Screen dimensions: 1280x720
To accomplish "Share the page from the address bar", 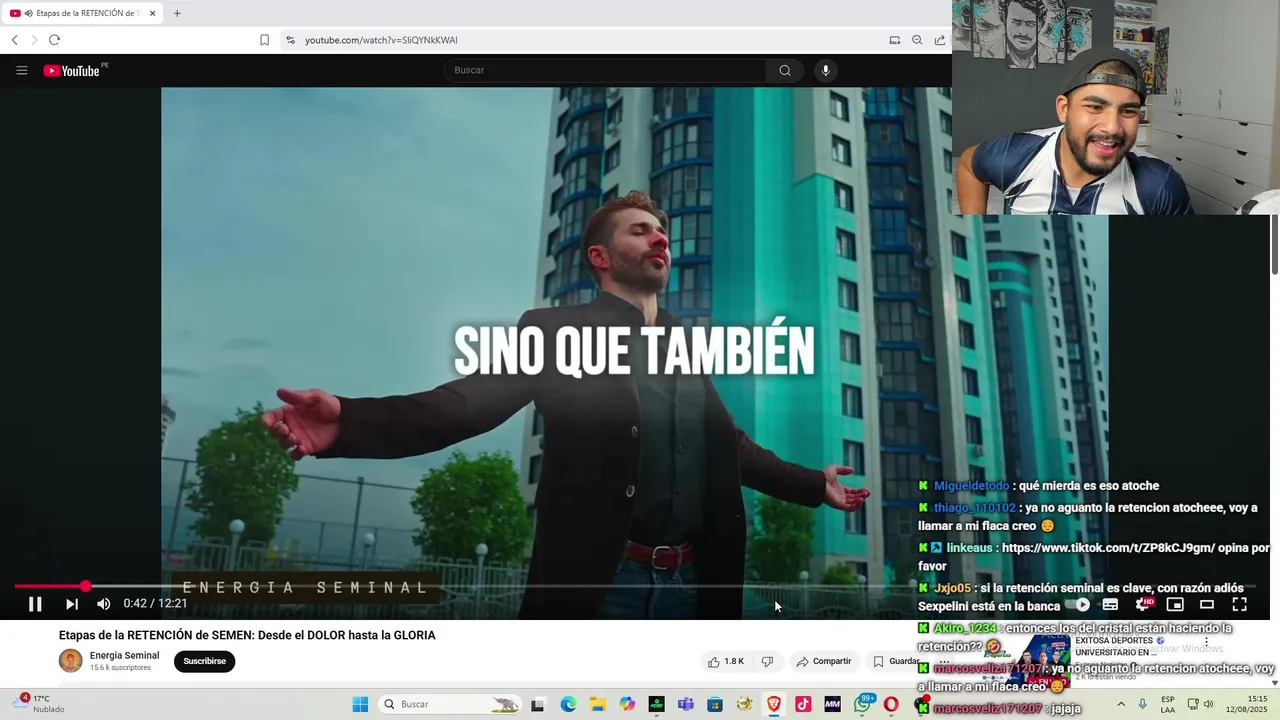I will tap(940, 40).
